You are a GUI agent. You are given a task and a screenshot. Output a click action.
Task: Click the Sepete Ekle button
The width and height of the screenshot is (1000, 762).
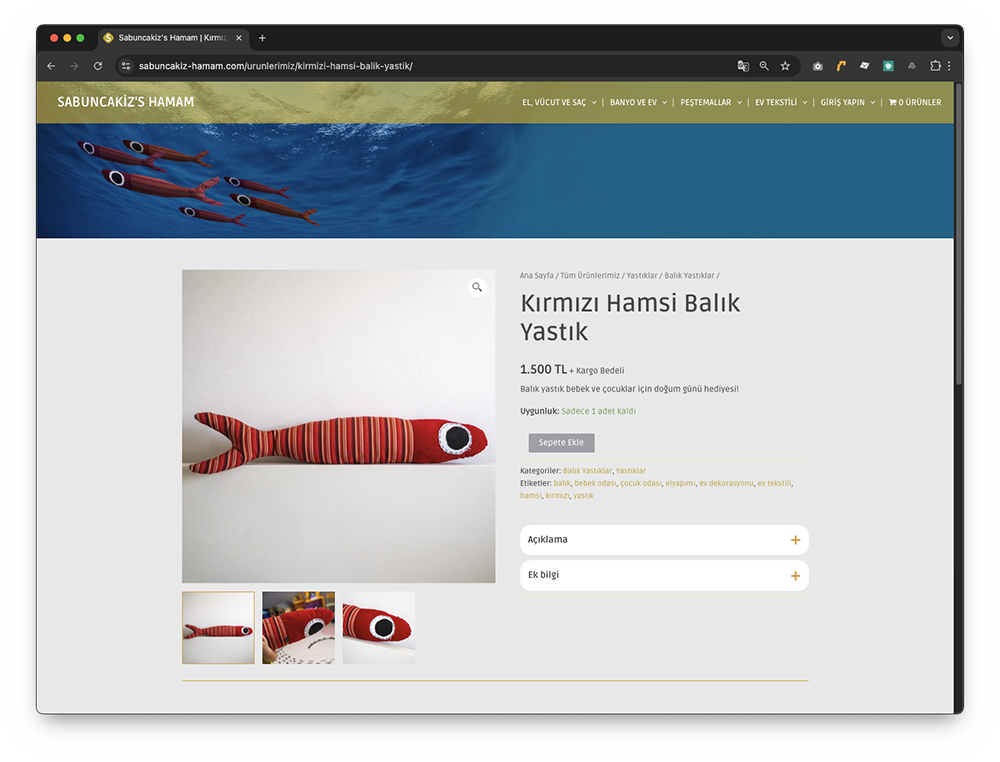pyautogui.click(x=561, y=443)
